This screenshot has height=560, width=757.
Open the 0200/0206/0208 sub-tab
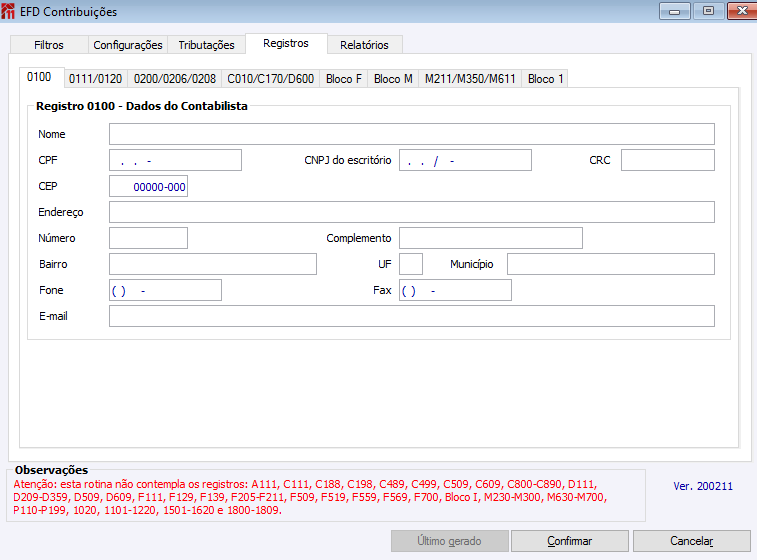click(175, 79)
